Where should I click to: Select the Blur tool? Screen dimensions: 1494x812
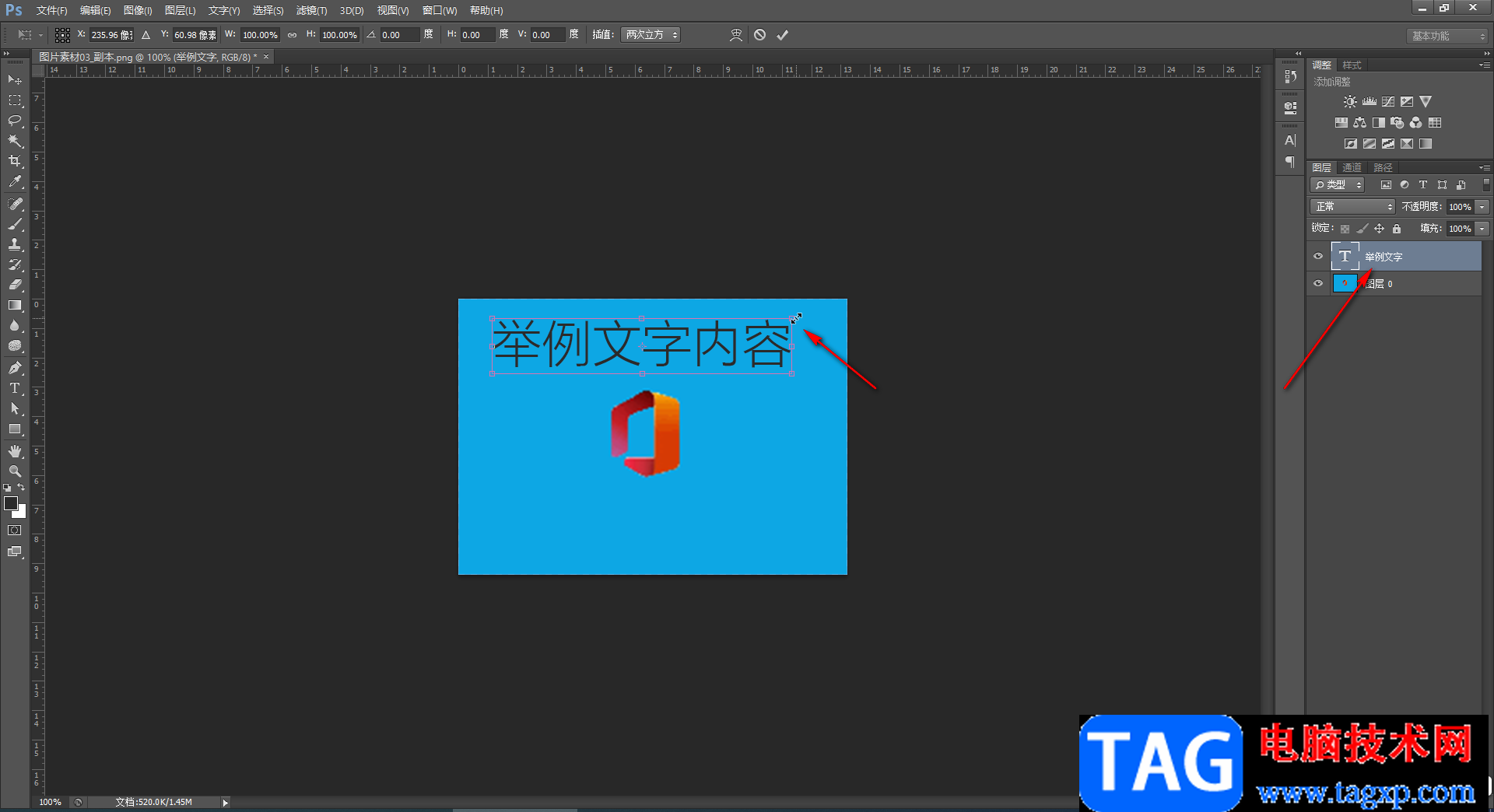15,326
